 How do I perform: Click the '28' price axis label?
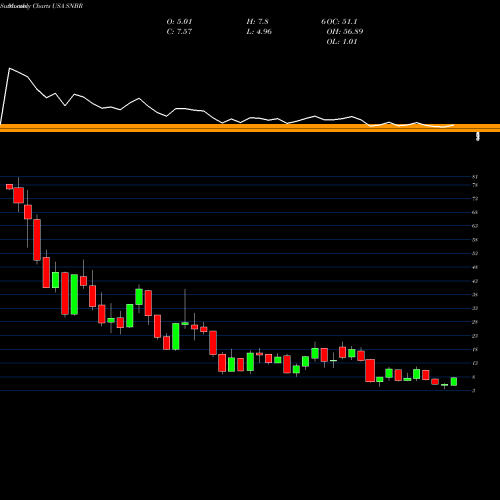tap(475, 322)
